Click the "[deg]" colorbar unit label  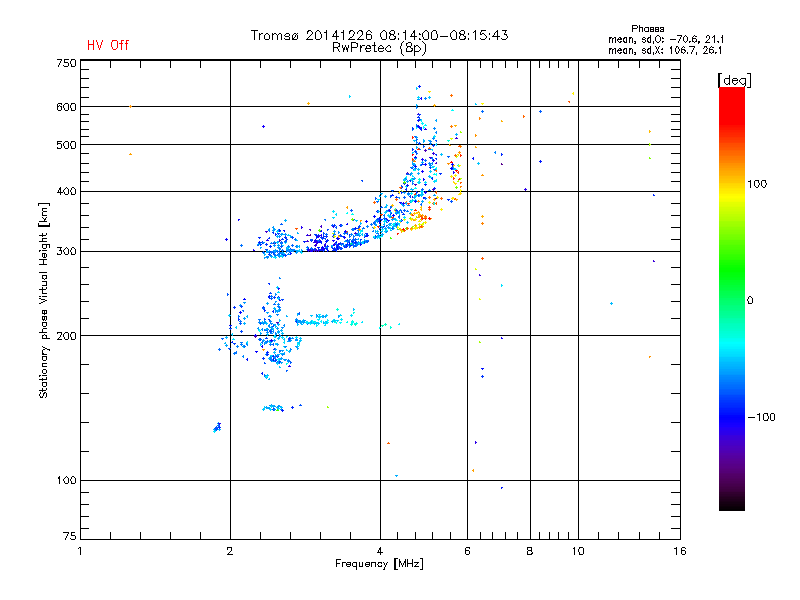[734, 80]
